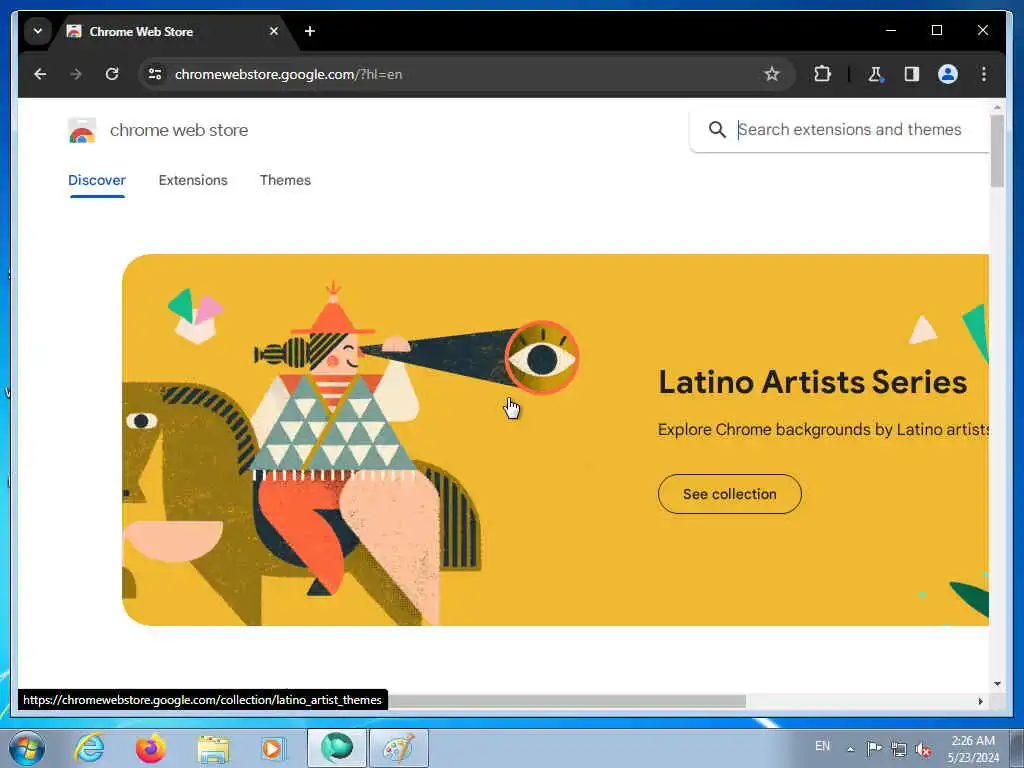The width and height of the screenshot is (1024, 768).
Task: Toggle the browser side panel
Action: click(x=912, y=74)
